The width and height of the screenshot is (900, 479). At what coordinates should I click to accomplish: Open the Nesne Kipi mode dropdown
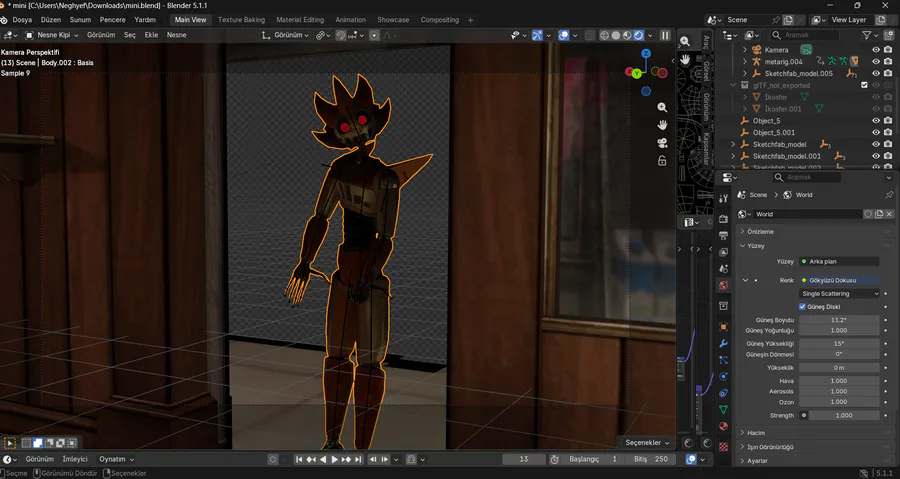(52, 35)
